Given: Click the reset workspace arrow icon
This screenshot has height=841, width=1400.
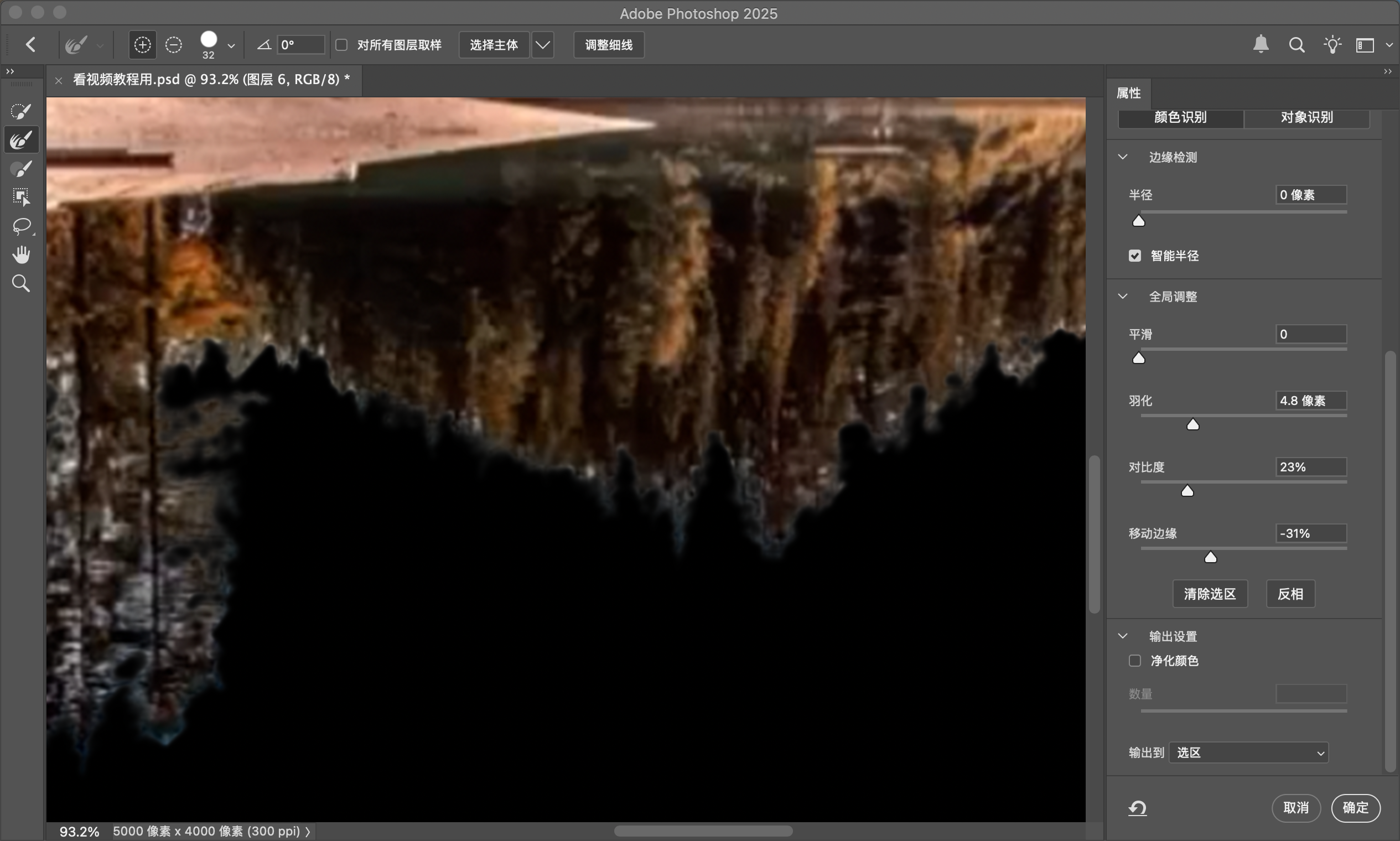Looking at the screenshot, I should (x=1137, y=808).
